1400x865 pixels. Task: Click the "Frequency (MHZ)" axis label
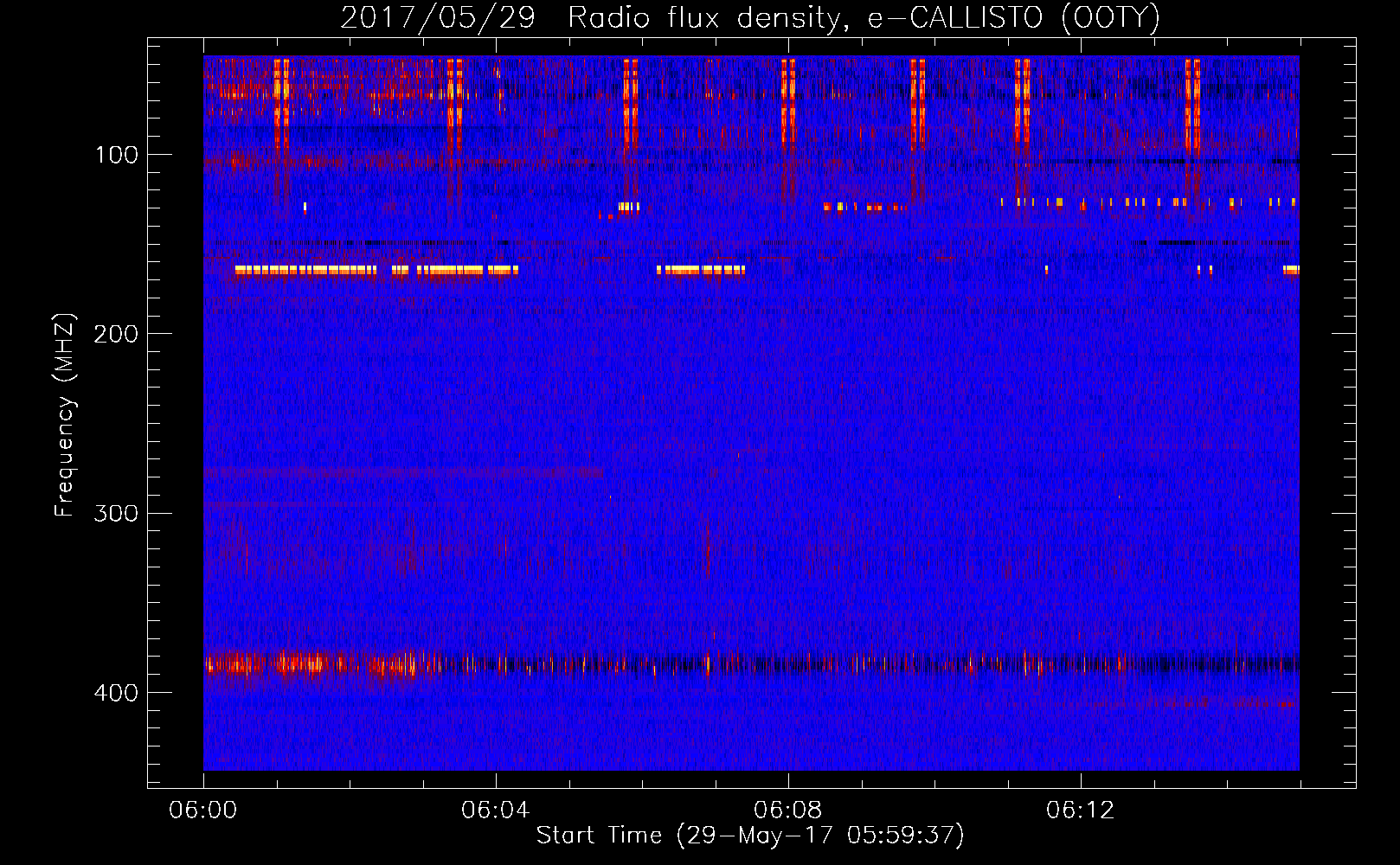coord(65,414)
